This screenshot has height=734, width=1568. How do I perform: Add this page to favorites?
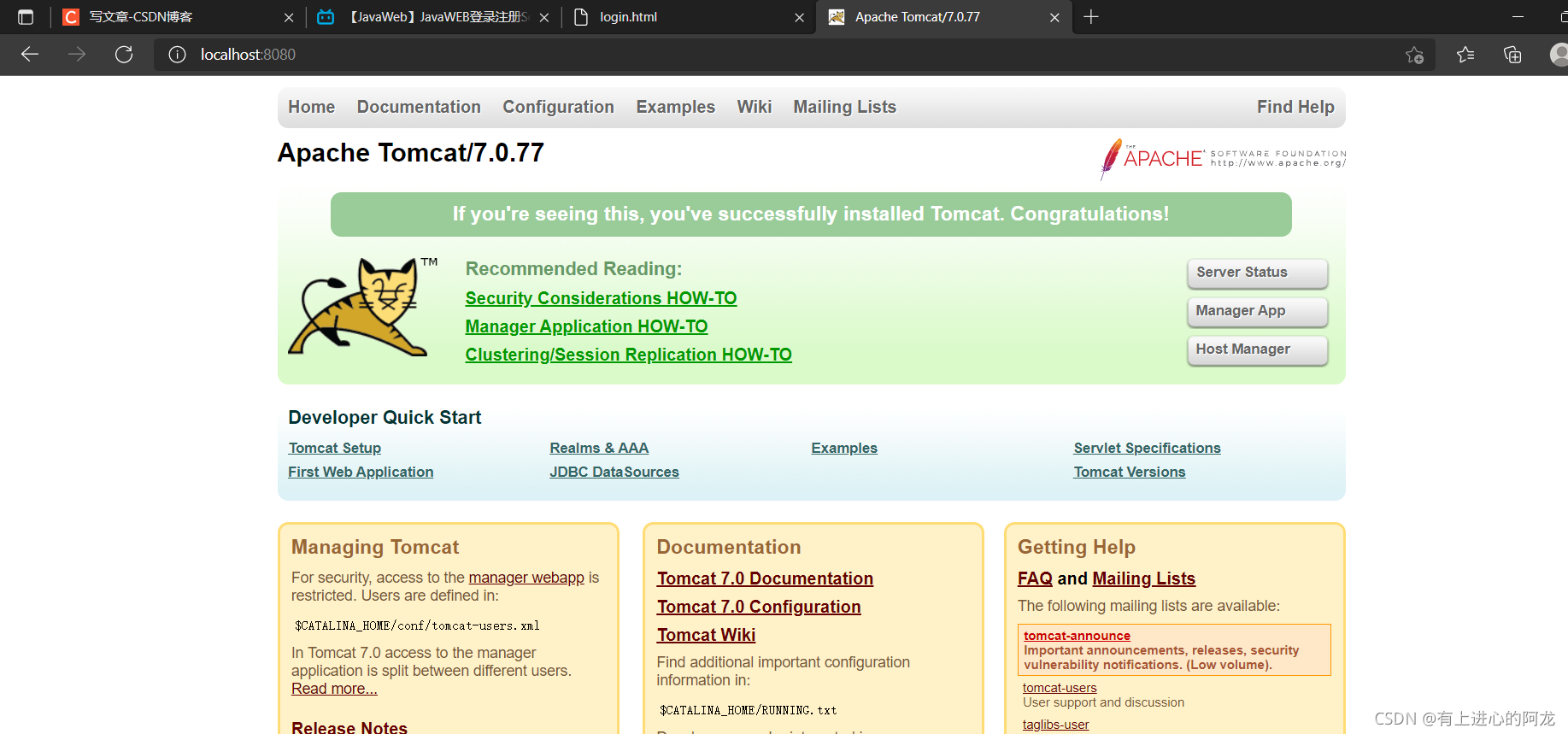(1414, 55)
